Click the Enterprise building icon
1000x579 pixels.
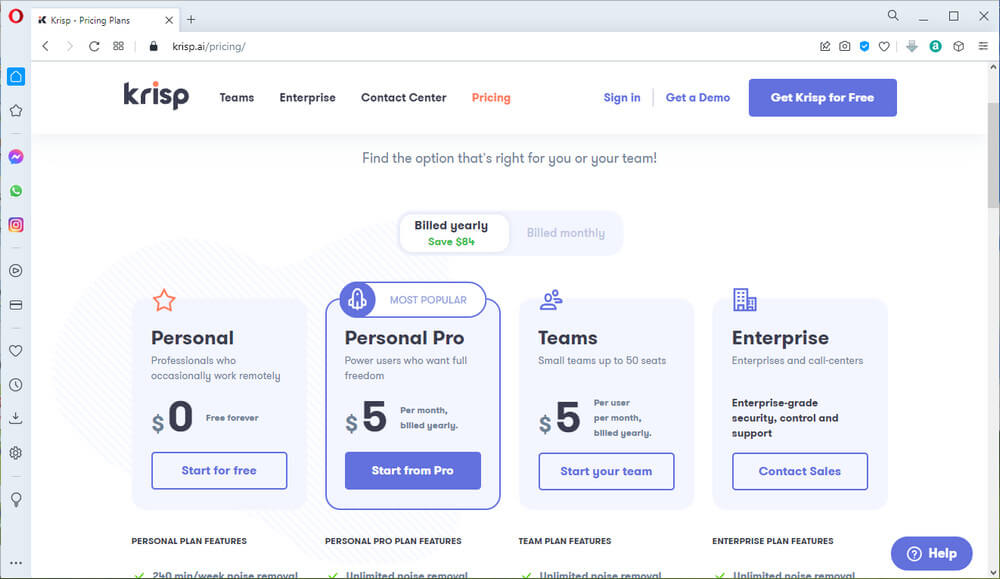click(x=744, y=299)
